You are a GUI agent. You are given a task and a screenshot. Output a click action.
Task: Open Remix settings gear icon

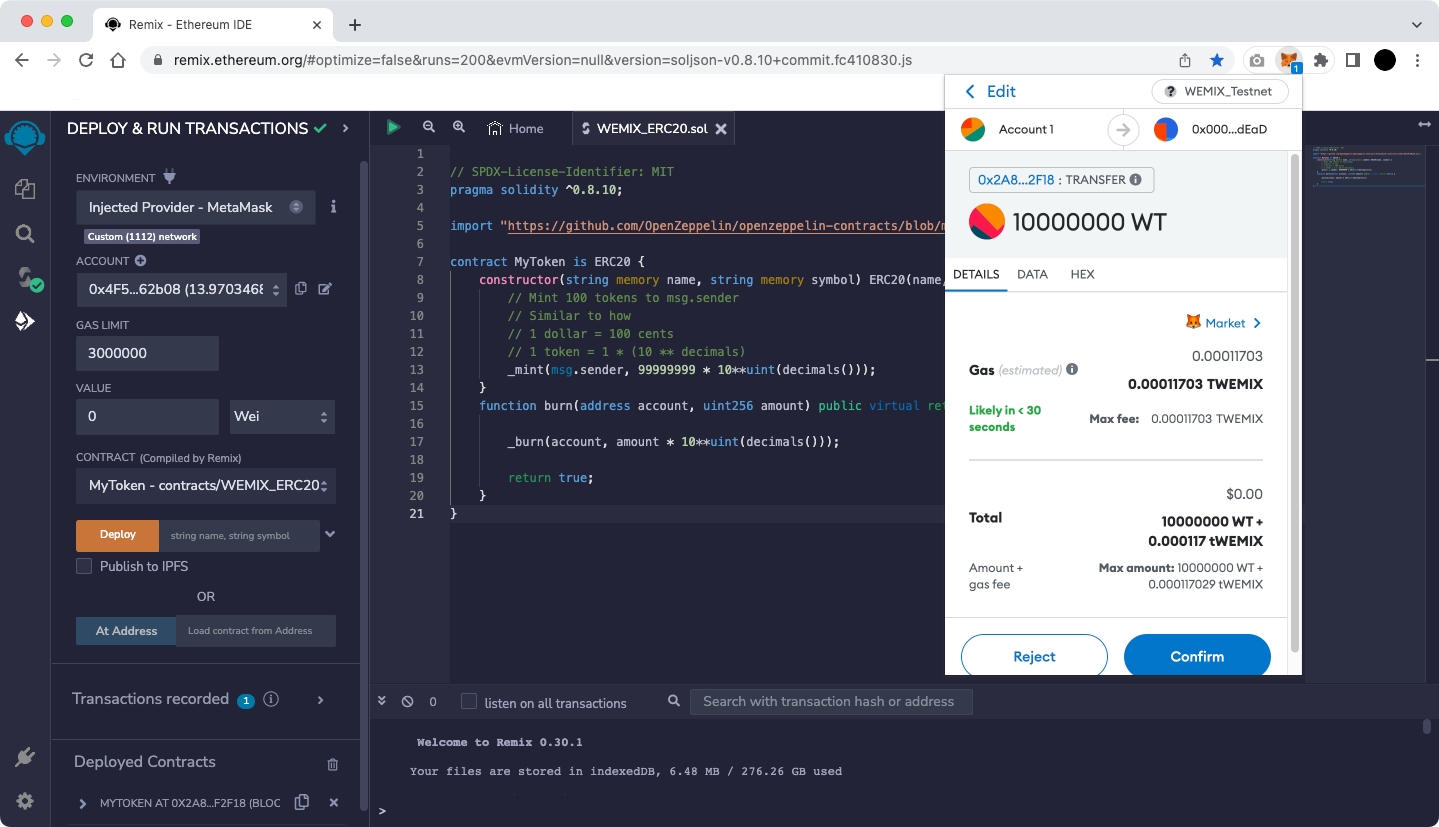click(x=25, y=801)
